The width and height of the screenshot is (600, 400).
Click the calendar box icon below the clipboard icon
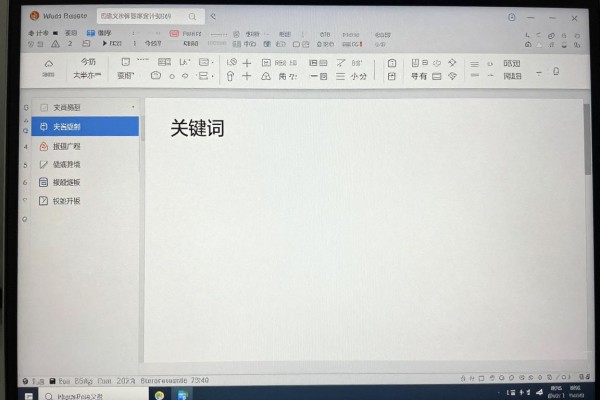[x=391, y=77]
